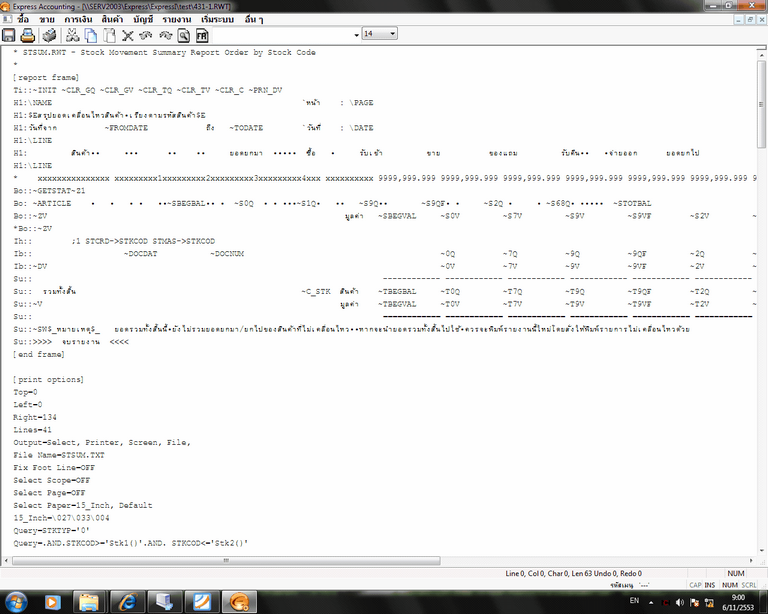Click the 'Right=134' line

click(x=35, y=417)
